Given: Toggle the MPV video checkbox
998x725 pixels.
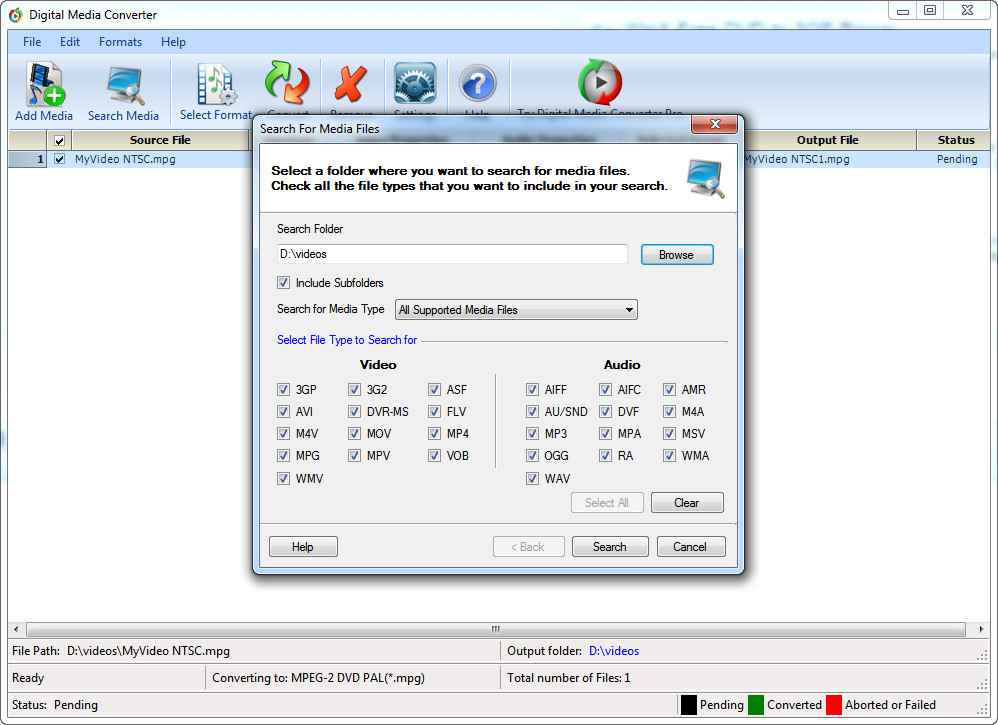Looking at the screenshot, I should click(355, 456).
